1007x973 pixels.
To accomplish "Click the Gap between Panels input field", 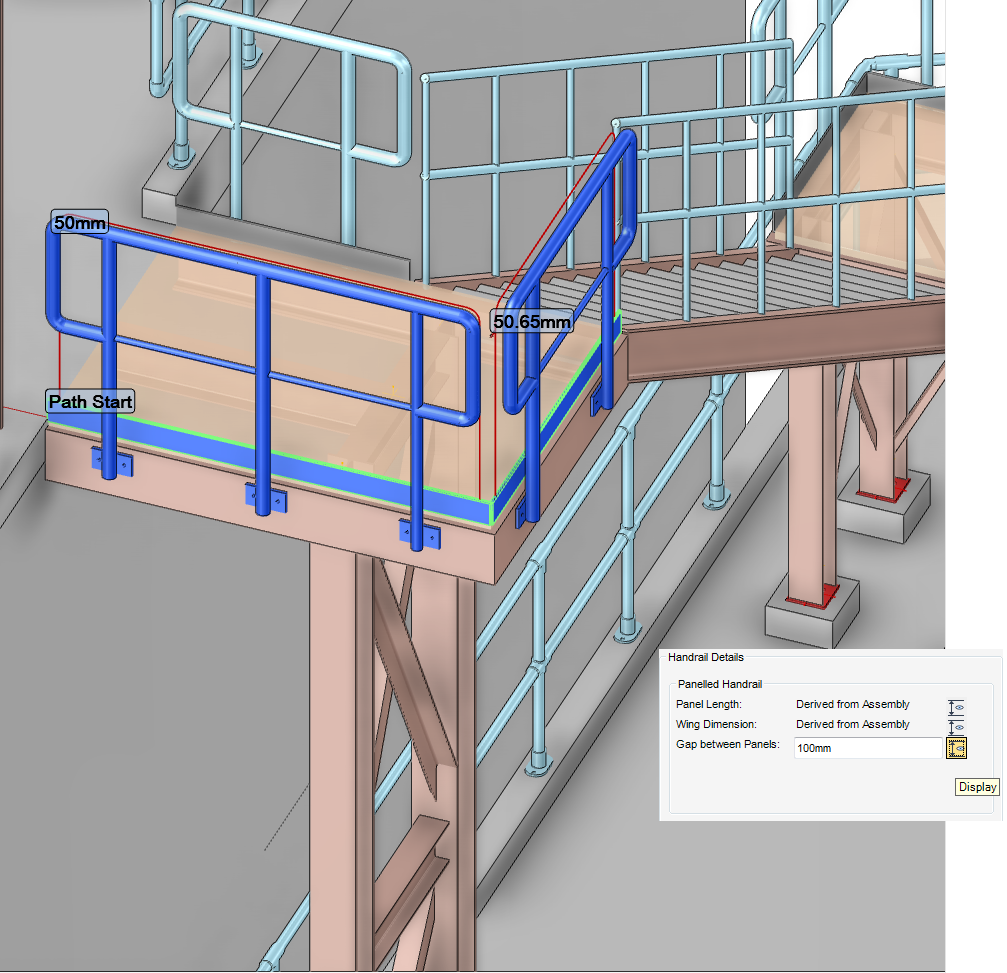I will coord(867,748).
